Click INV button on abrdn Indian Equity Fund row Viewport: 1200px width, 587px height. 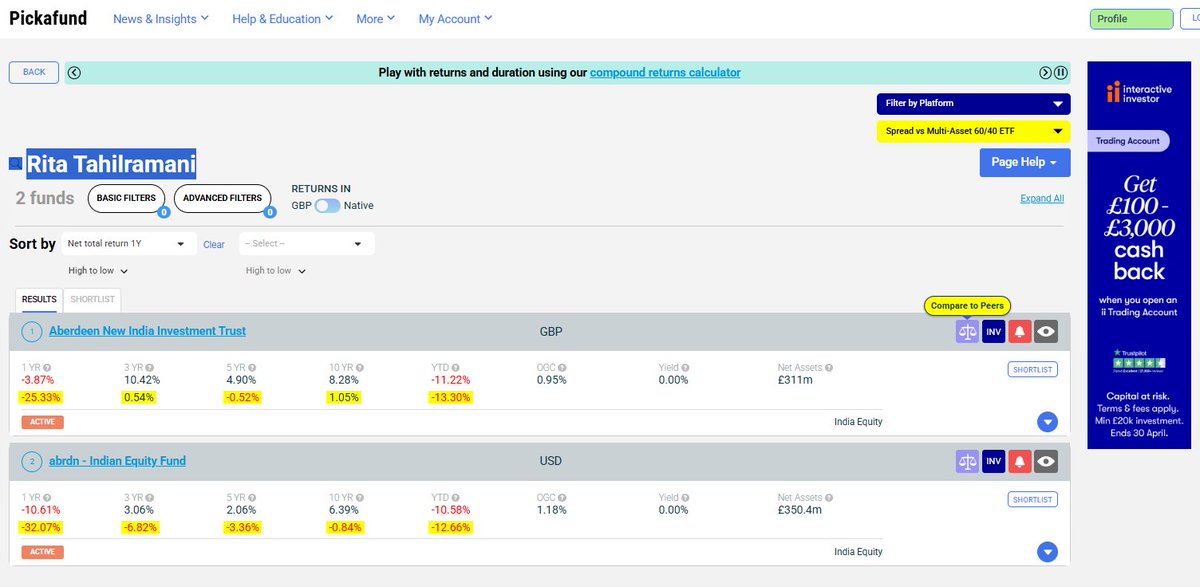[993, 461]
